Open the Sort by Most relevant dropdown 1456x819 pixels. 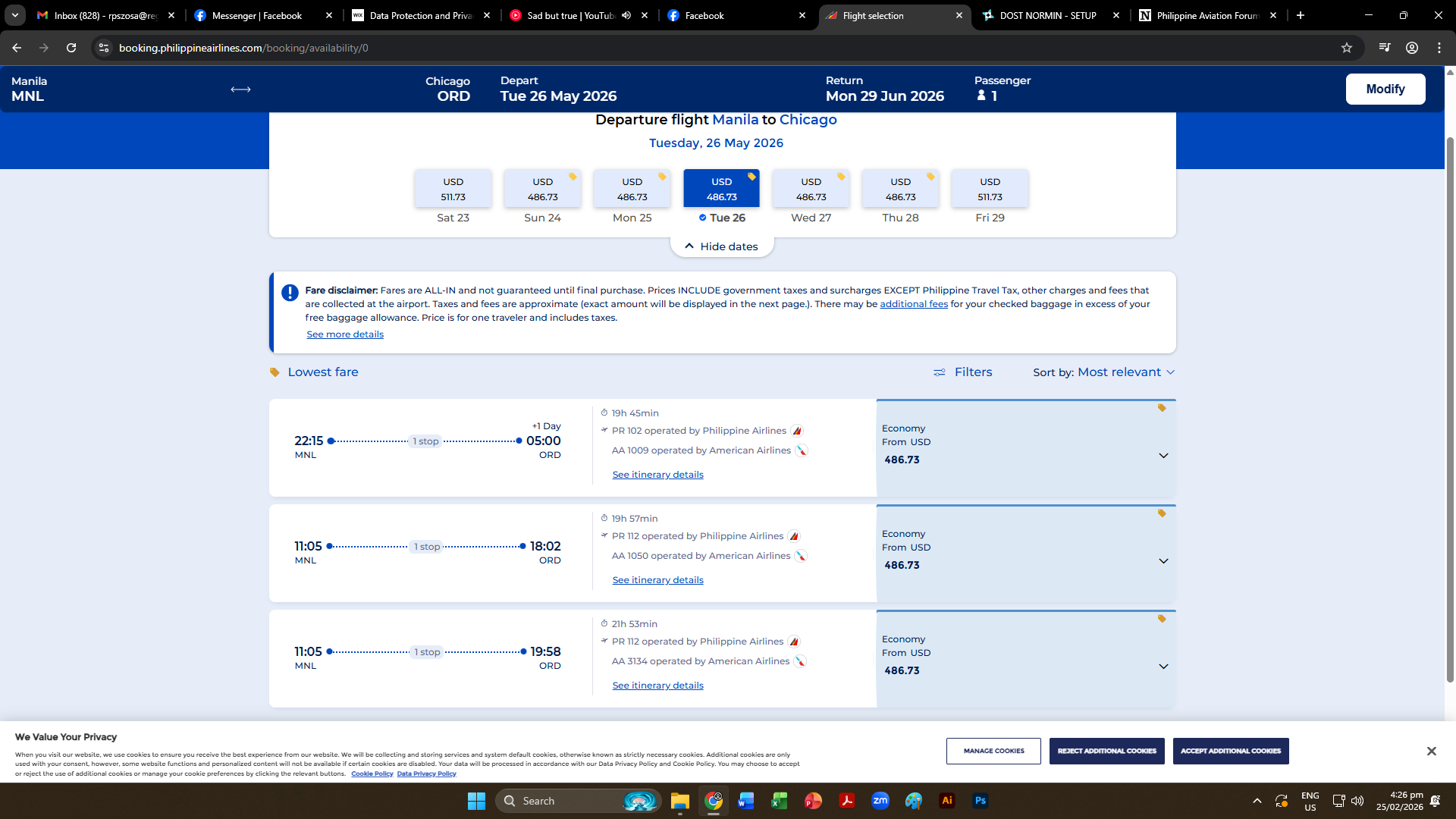coord(1126,372)
